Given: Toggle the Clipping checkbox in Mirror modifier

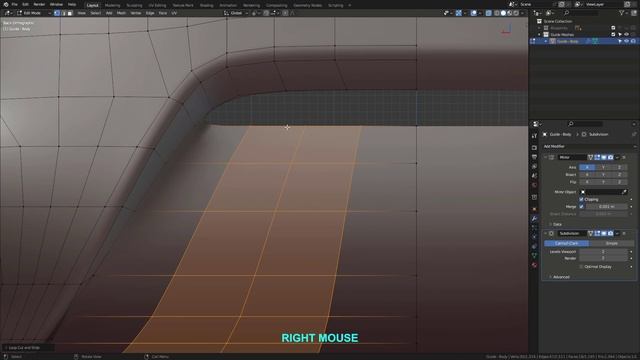Looking at the screenshot, I should (581, 199).
